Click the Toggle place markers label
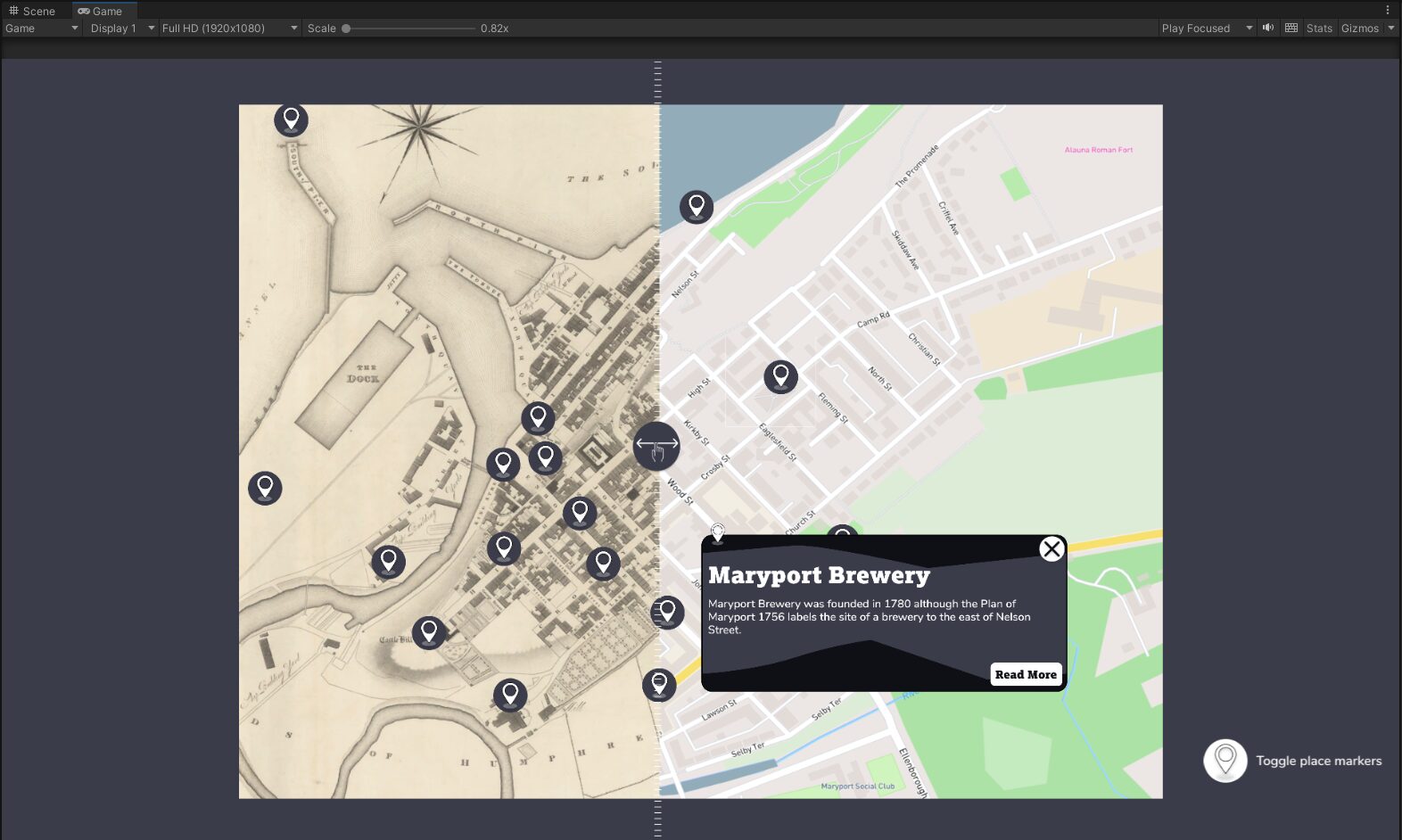The image size is (1402, 840). point(1318,761)
